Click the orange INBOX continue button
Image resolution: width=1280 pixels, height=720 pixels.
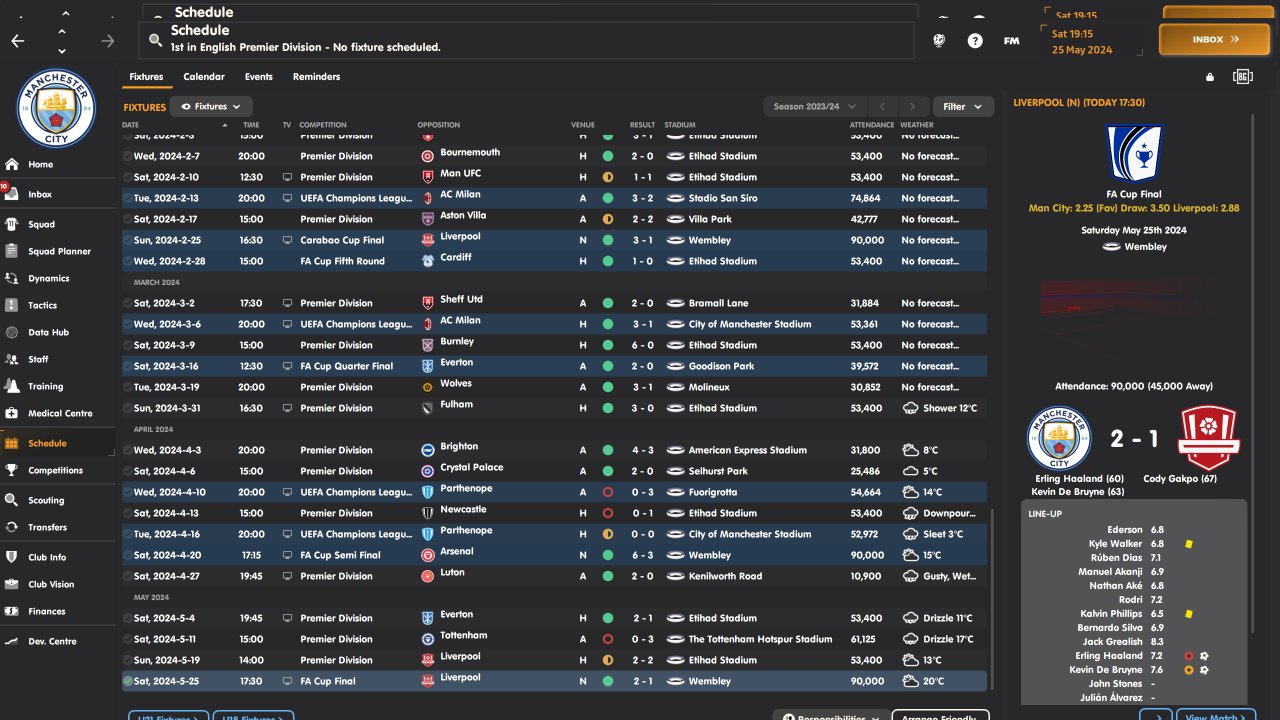pyautogui.click(x=1214, y=40)
